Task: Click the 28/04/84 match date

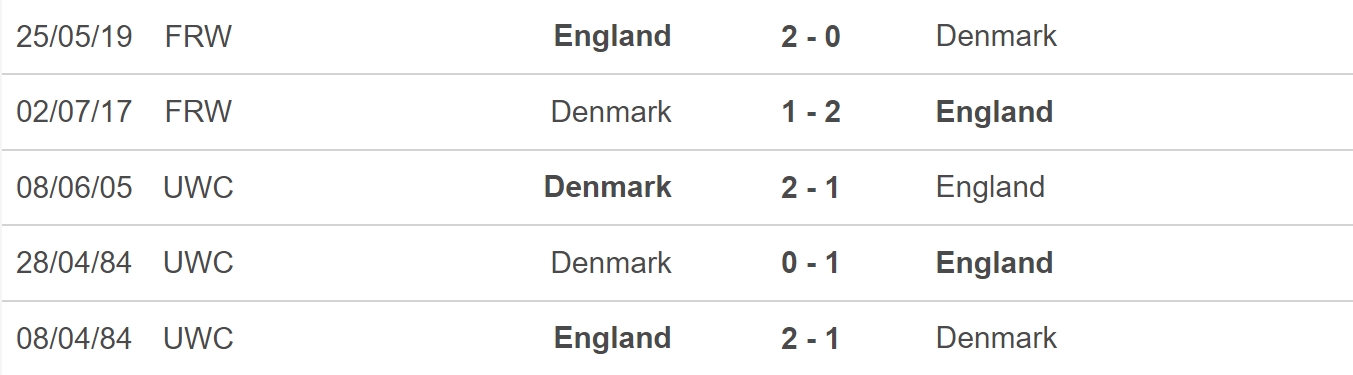Action: point(74,263)
